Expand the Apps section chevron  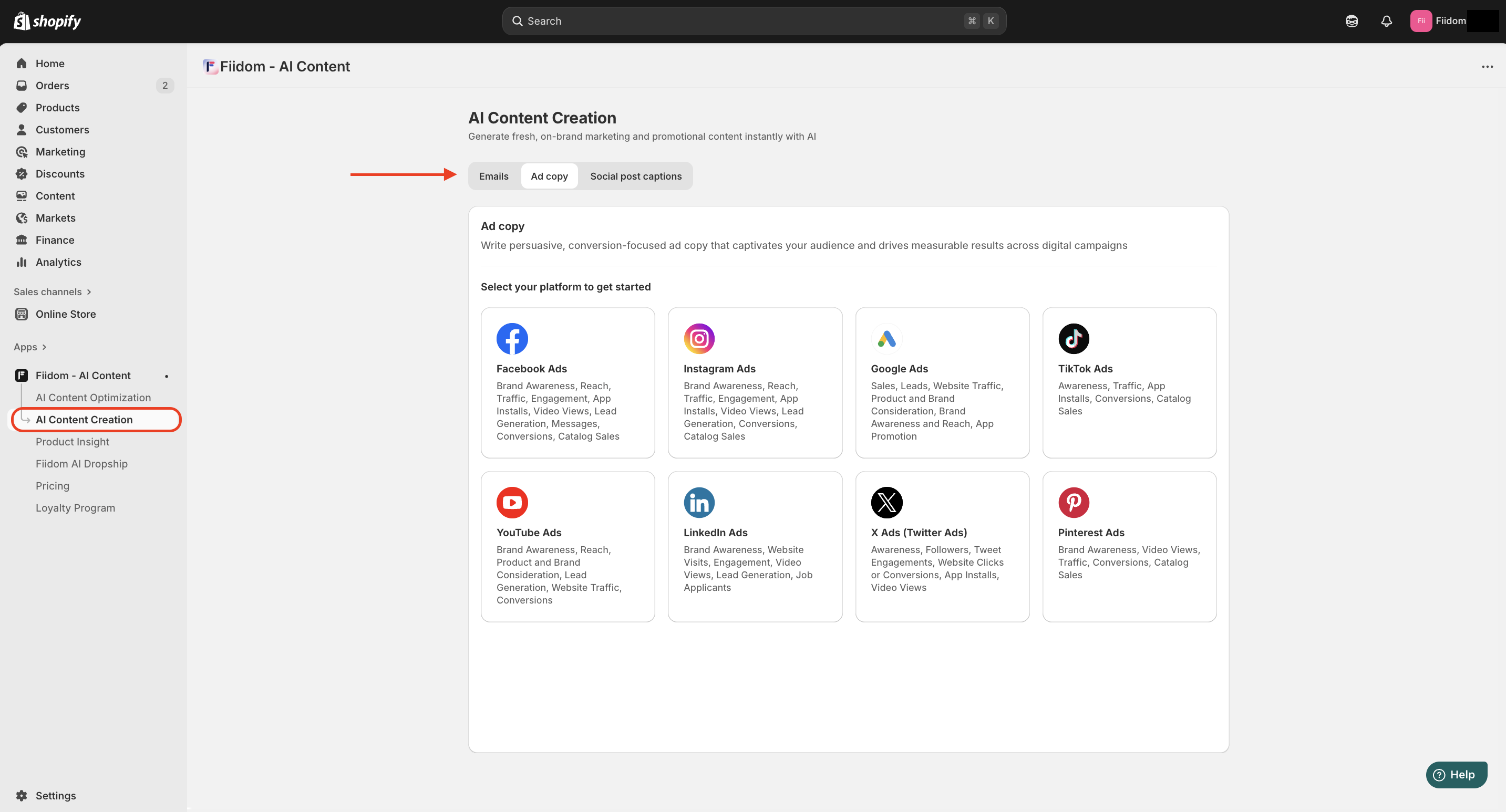click(x=44, y=347)
